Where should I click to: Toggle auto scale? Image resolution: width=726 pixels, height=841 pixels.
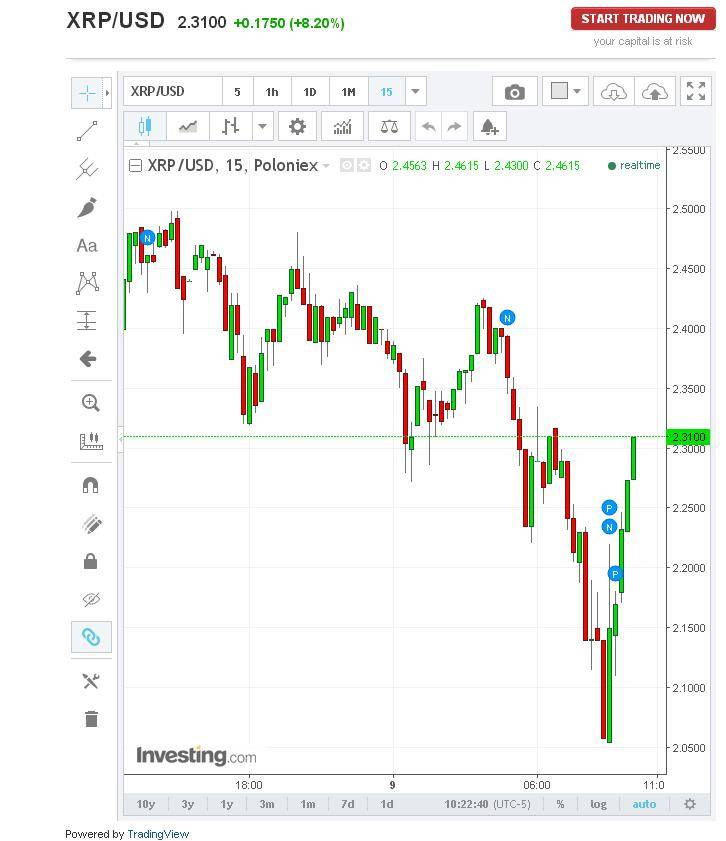pyautogui.click(x=644, y=804)
